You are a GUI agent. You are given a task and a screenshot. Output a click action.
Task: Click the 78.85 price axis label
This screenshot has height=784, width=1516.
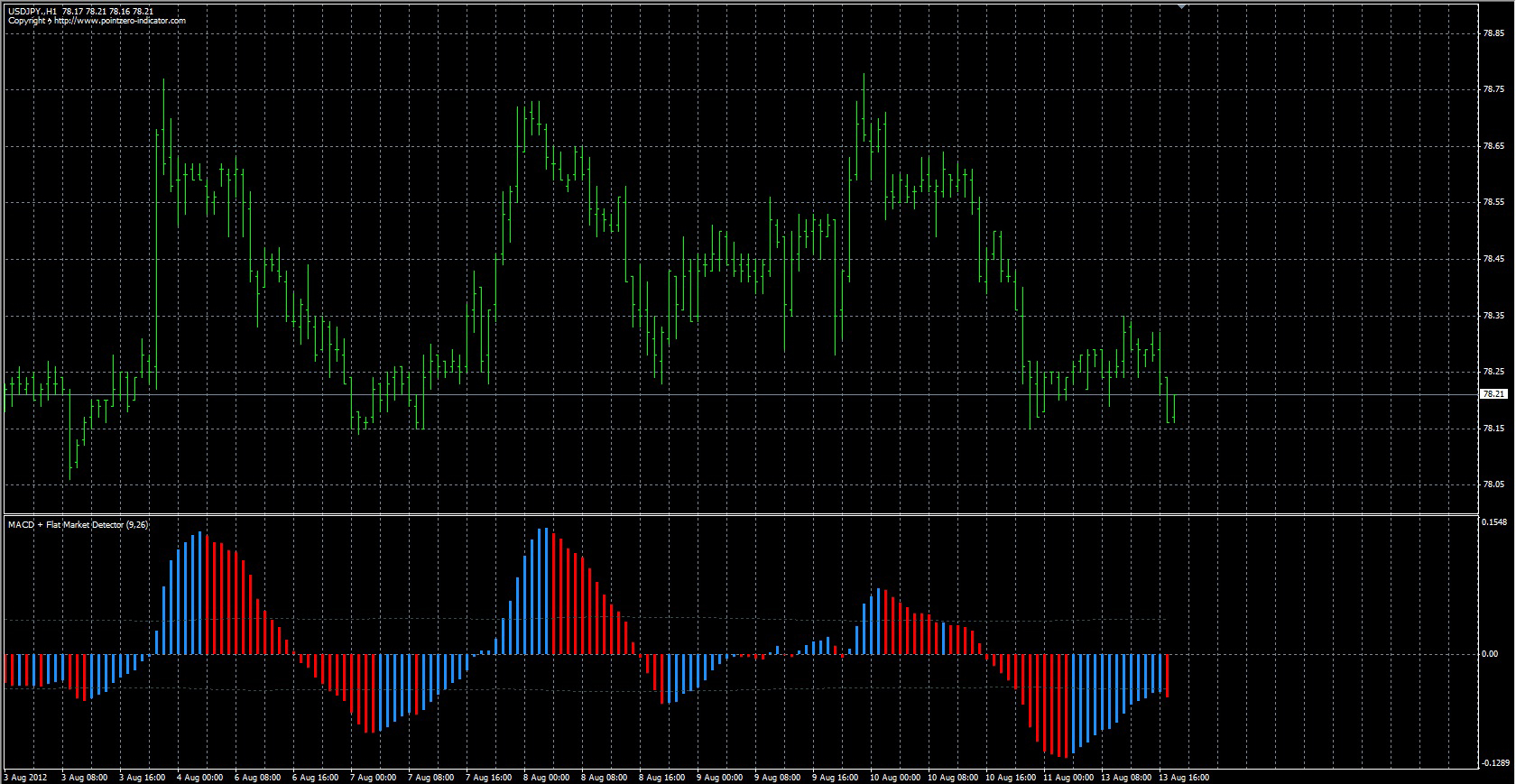pyautogui.click(x=1493, y=33)
